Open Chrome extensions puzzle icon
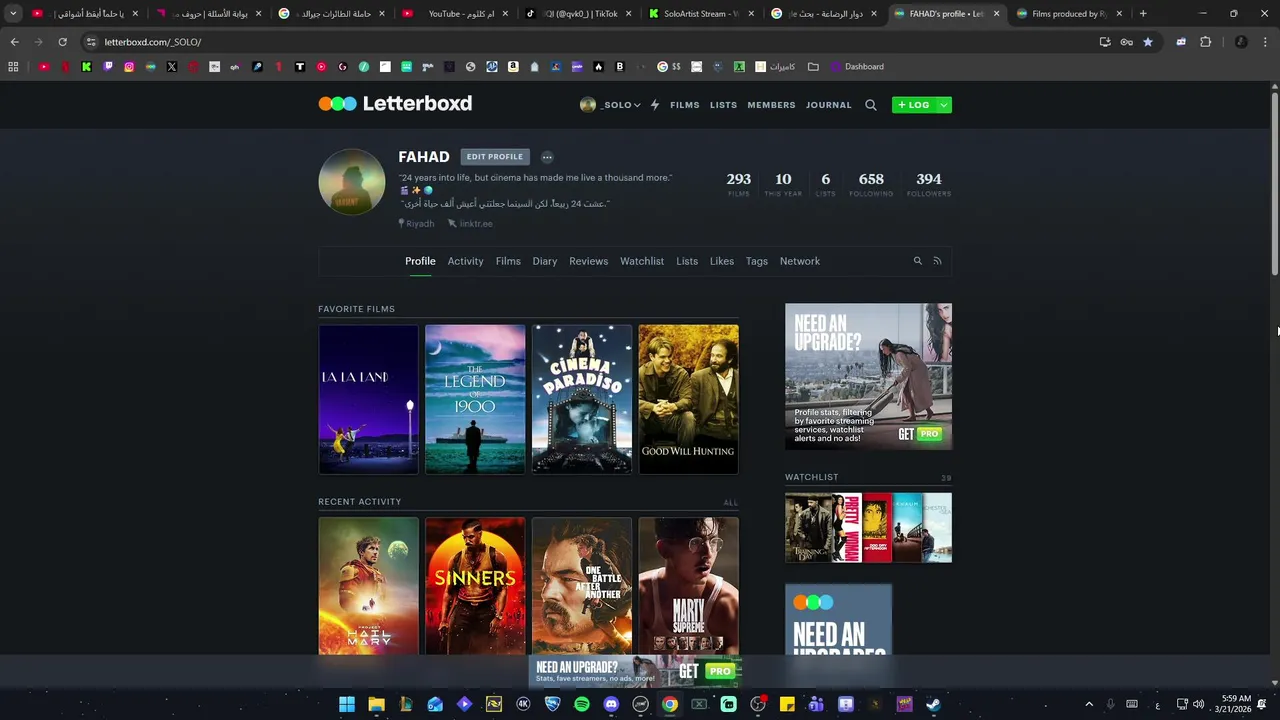This screenshot has height=720, width=1280. click(1205, 42)
